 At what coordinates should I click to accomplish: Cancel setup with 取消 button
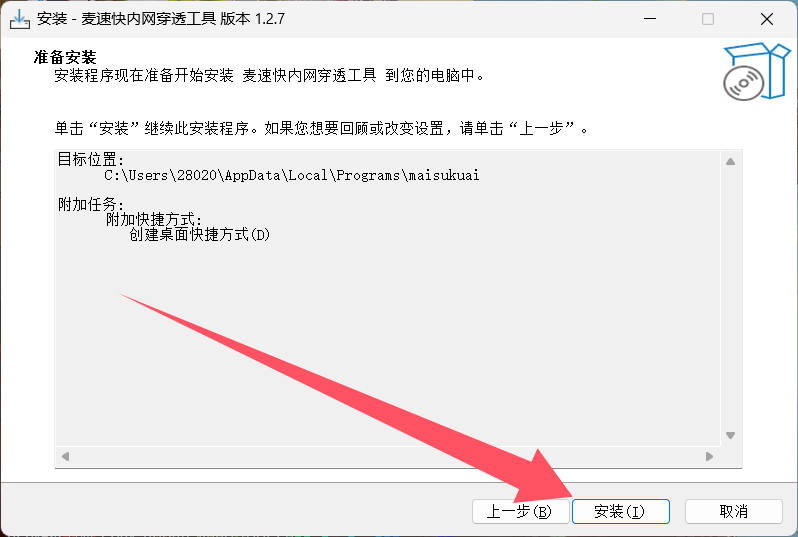733,511
